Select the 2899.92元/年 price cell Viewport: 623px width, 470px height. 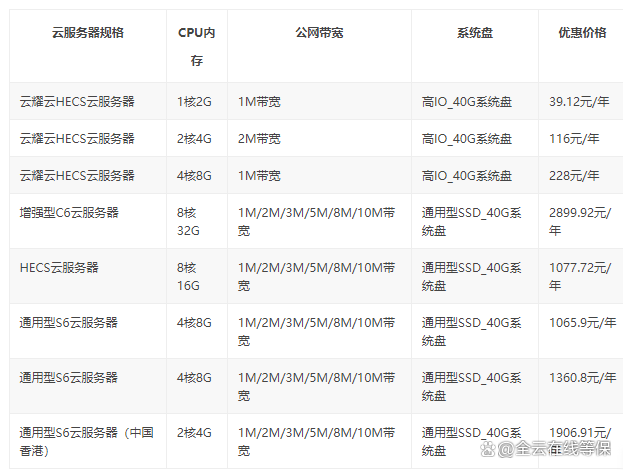click(x=580, y=221)
